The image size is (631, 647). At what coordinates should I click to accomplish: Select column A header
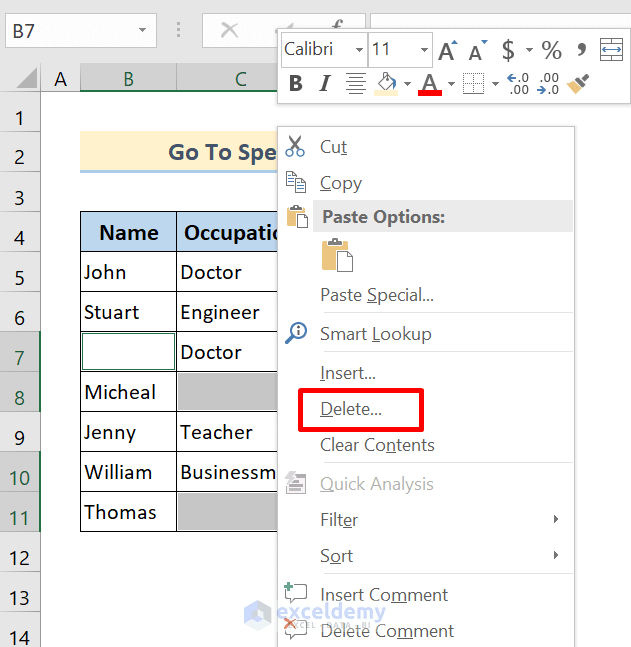(x=61, y=78)
